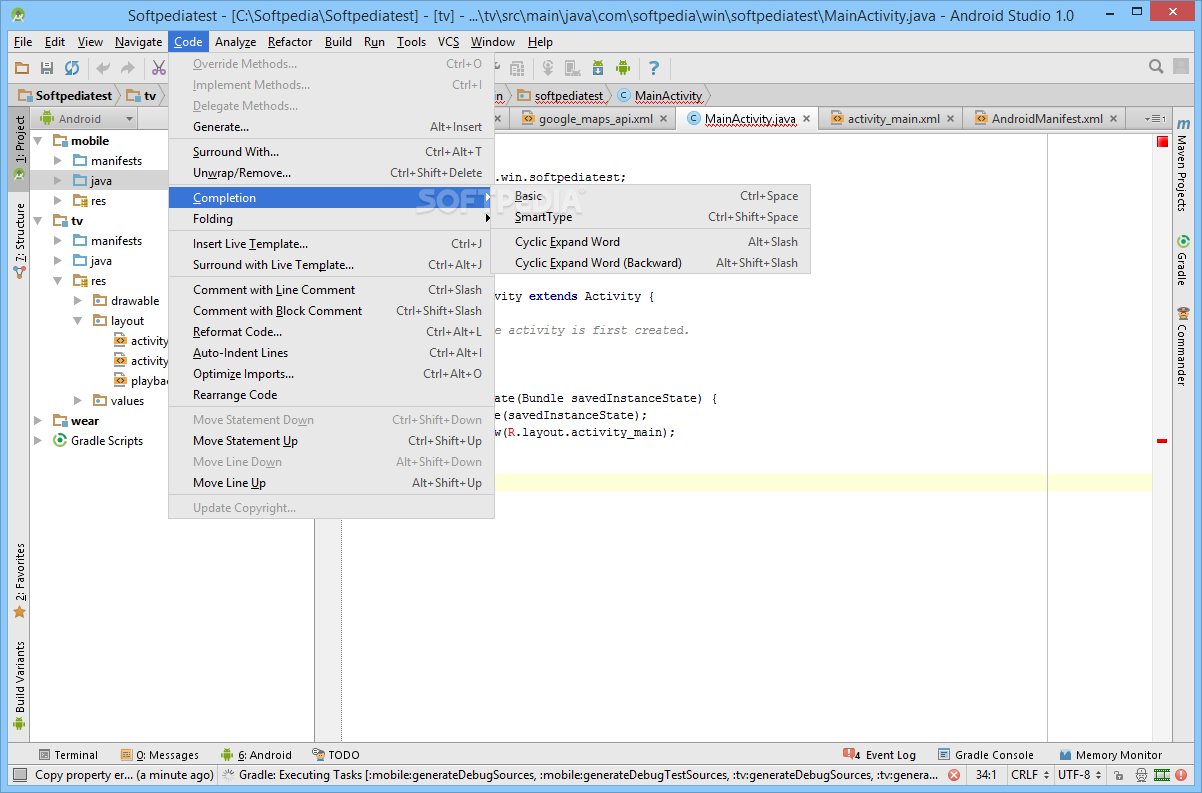The image size is (1202, 793).
Task: Collapse the mobile module node
Action: pyautogui.click(x=38, y=141)
